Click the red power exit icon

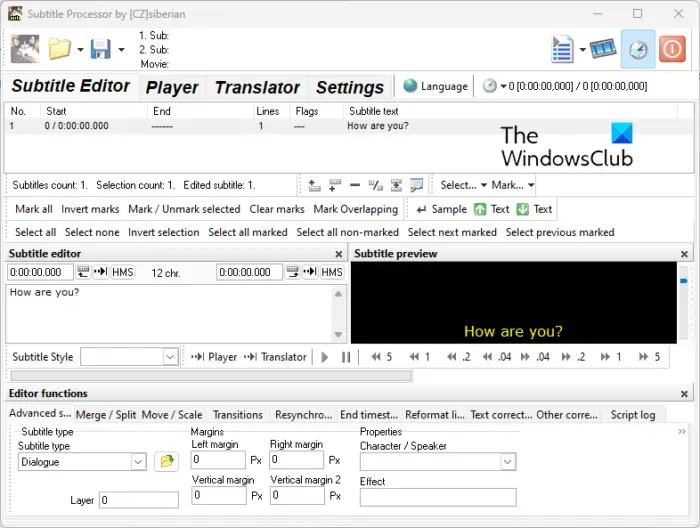point(672,49)
